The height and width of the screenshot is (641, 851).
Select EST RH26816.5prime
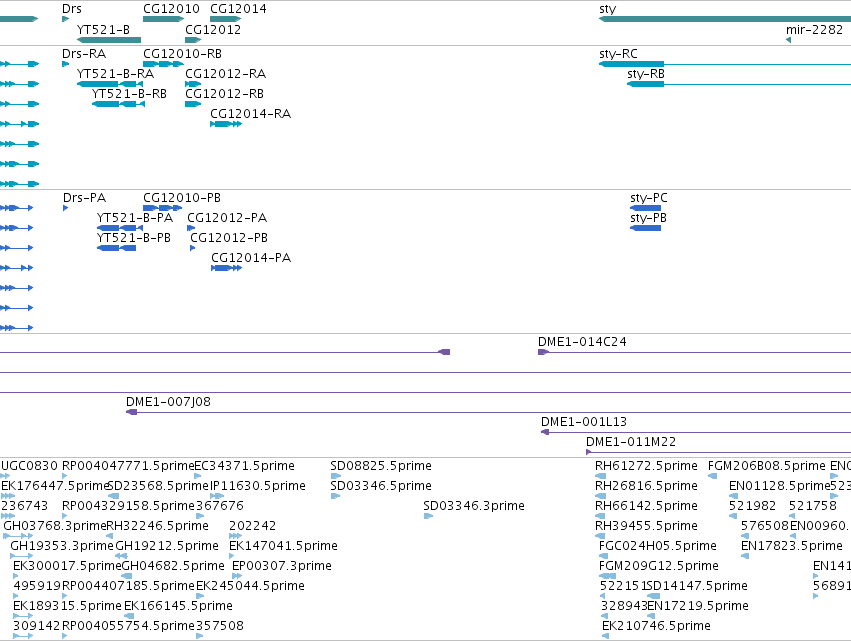coord(646,486)
